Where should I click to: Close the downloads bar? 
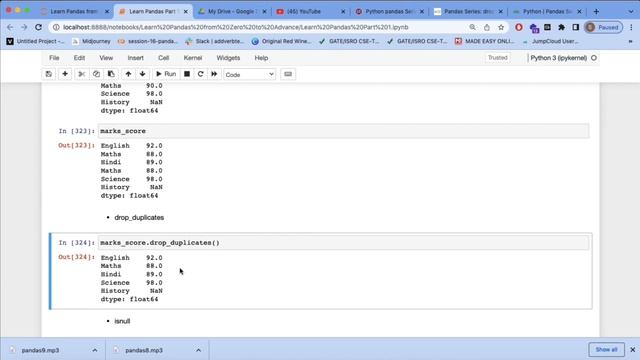pyautogui.click(x=633, y=350)
